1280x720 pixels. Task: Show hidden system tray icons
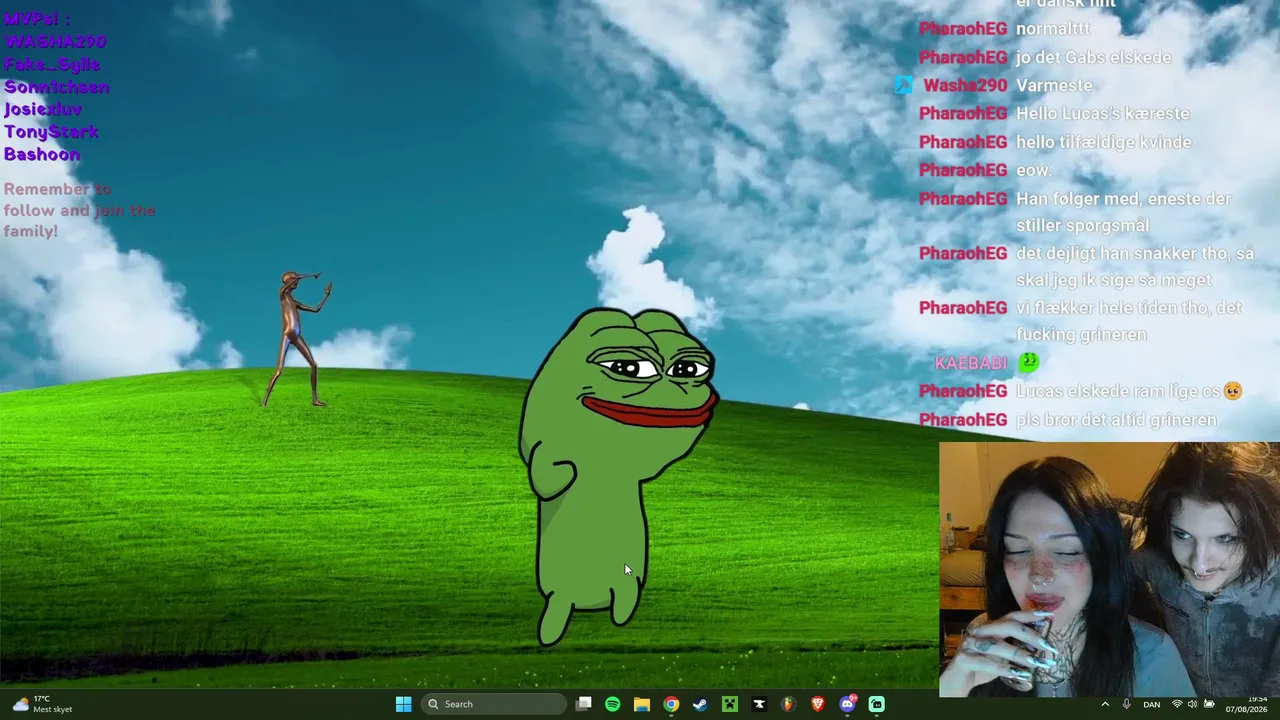pos(1105,704)
